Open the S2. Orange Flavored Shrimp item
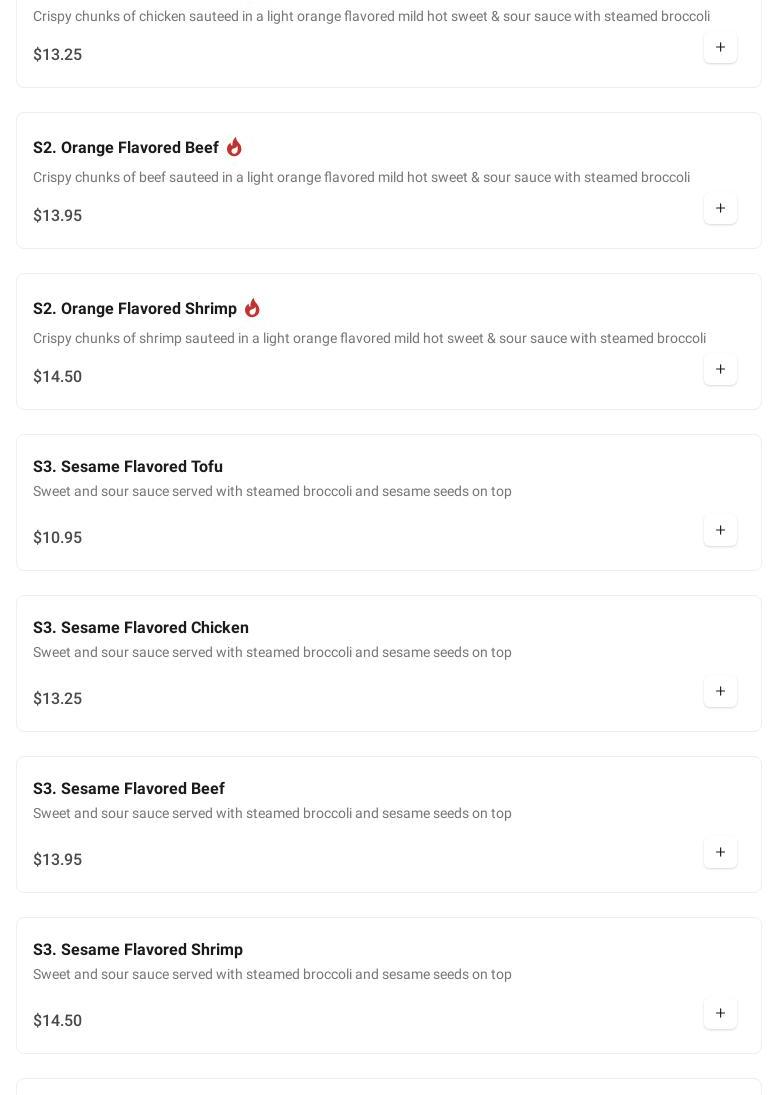This screenshot has width=778, height=1095. click(135, 309)
